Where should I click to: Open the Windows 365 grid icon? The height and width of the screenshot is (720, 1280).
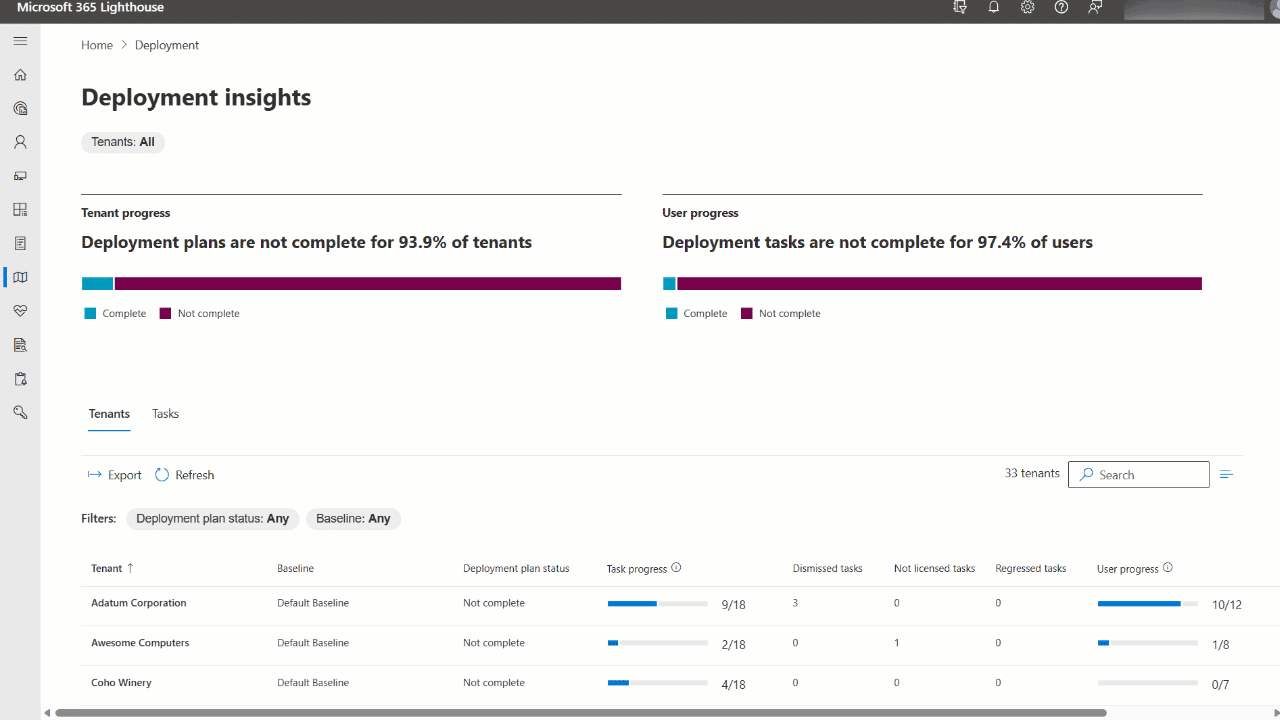pyautogui.click(x=20, y=209)
